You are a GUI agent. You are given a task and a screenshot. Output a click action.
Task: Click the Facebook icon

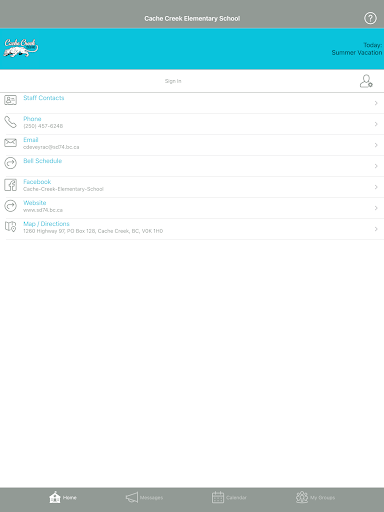click(x=10, y=185)
